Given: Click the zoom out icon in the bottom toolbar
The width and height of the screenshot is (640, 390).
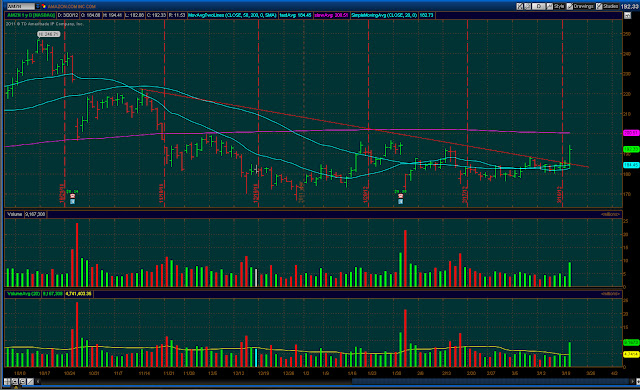Looking at the screenshot, I should click(22, 382).
